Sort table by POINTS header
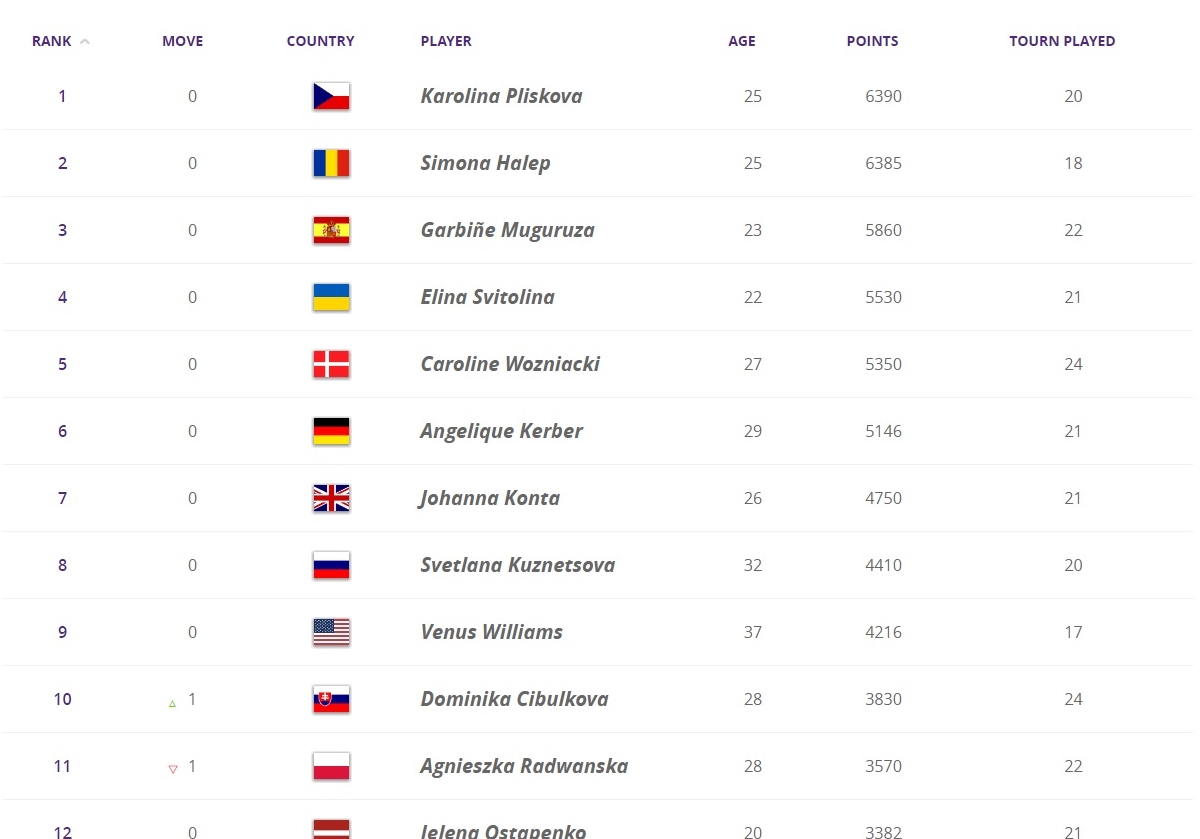Viewport: 1200px width, 839px height. 872,41
